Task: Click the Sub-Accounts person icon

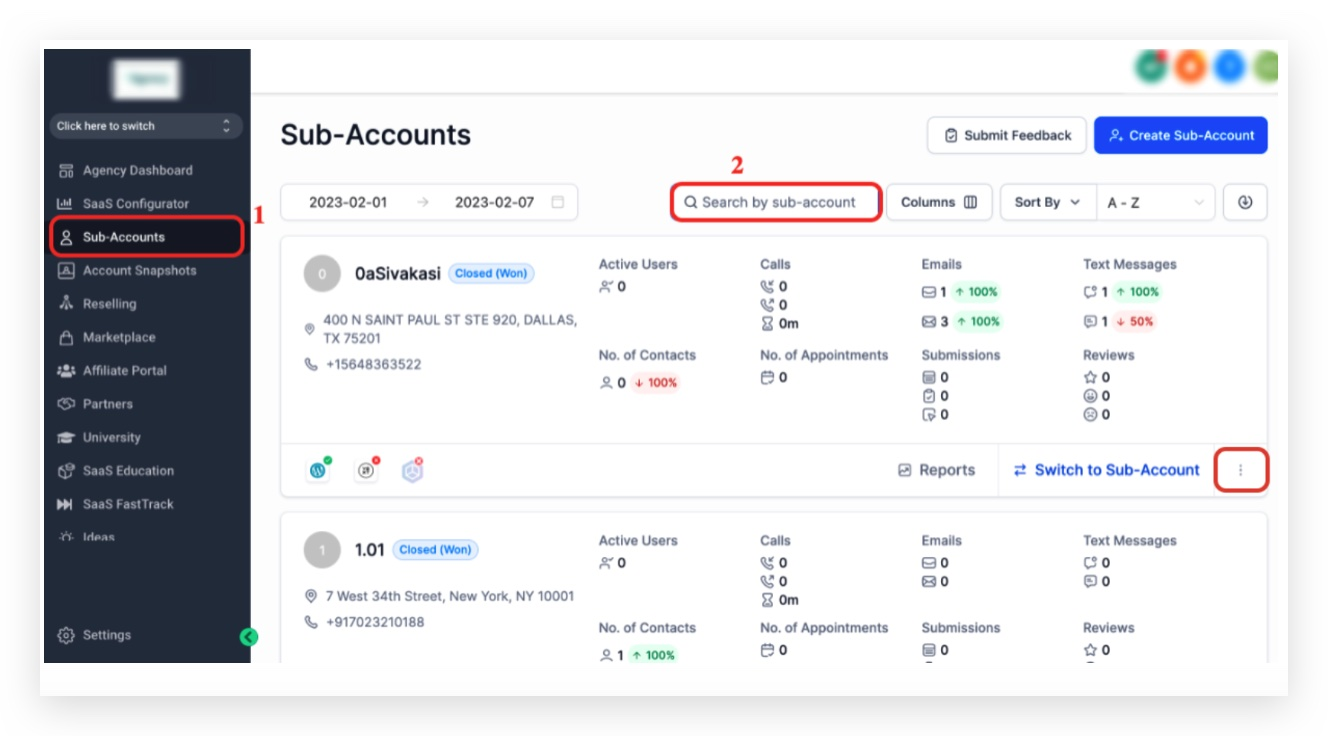Action: 66,237
